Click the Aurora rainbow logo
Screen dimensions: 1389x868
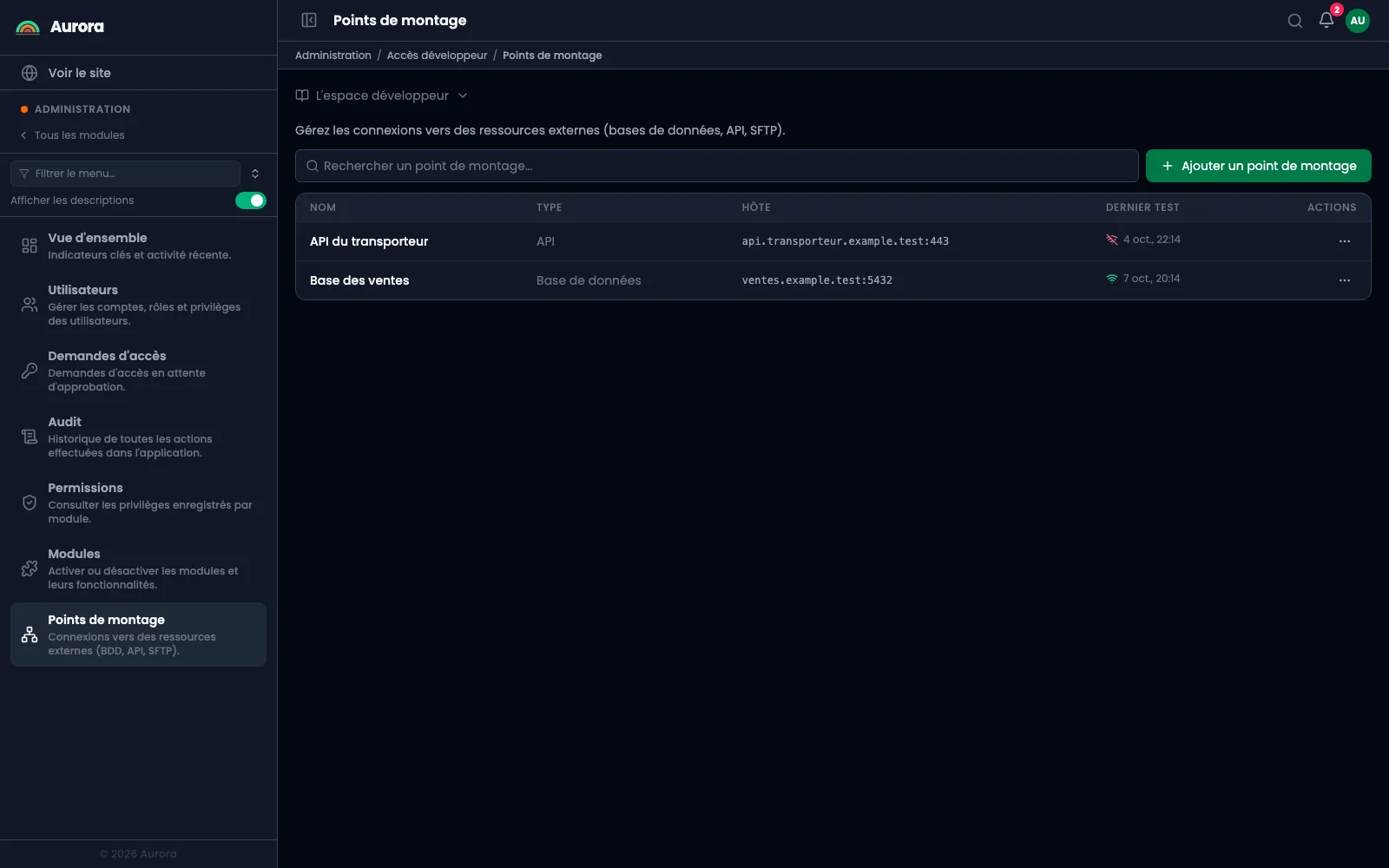click(28, 27)
